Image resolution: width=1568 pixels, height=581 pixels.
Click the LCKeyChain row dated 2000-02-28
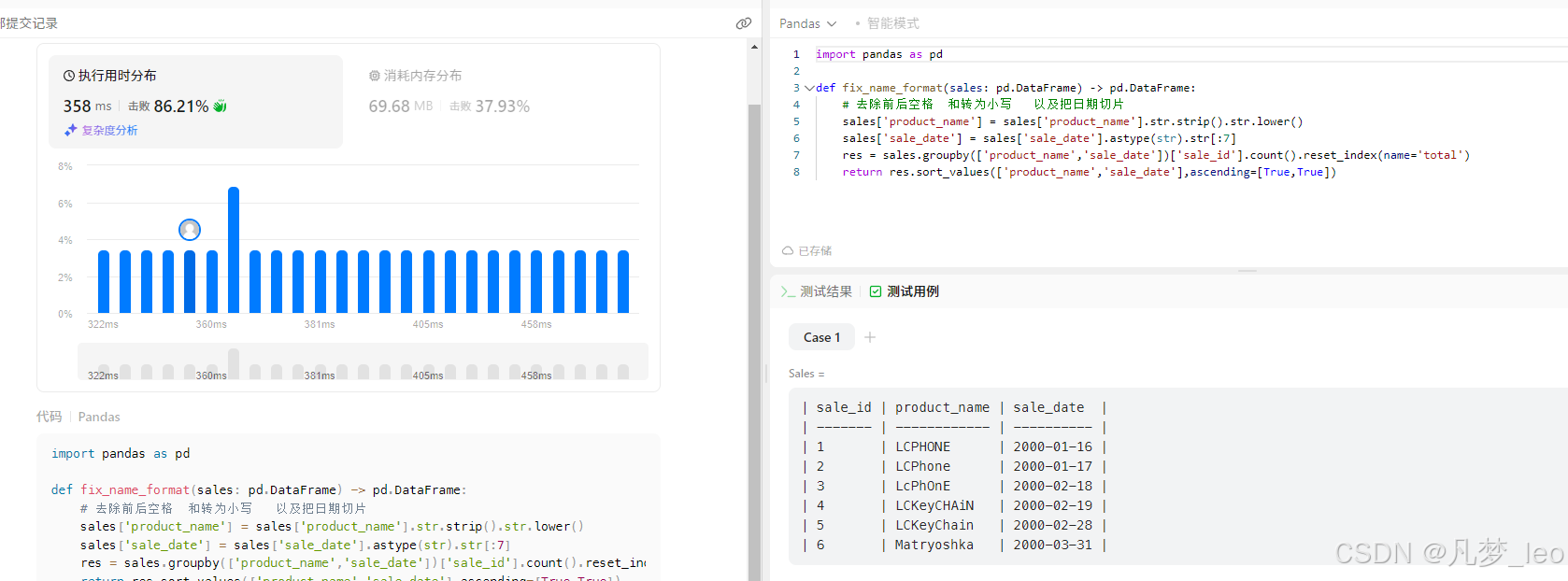pyautogui.click(x=953, y=525)
